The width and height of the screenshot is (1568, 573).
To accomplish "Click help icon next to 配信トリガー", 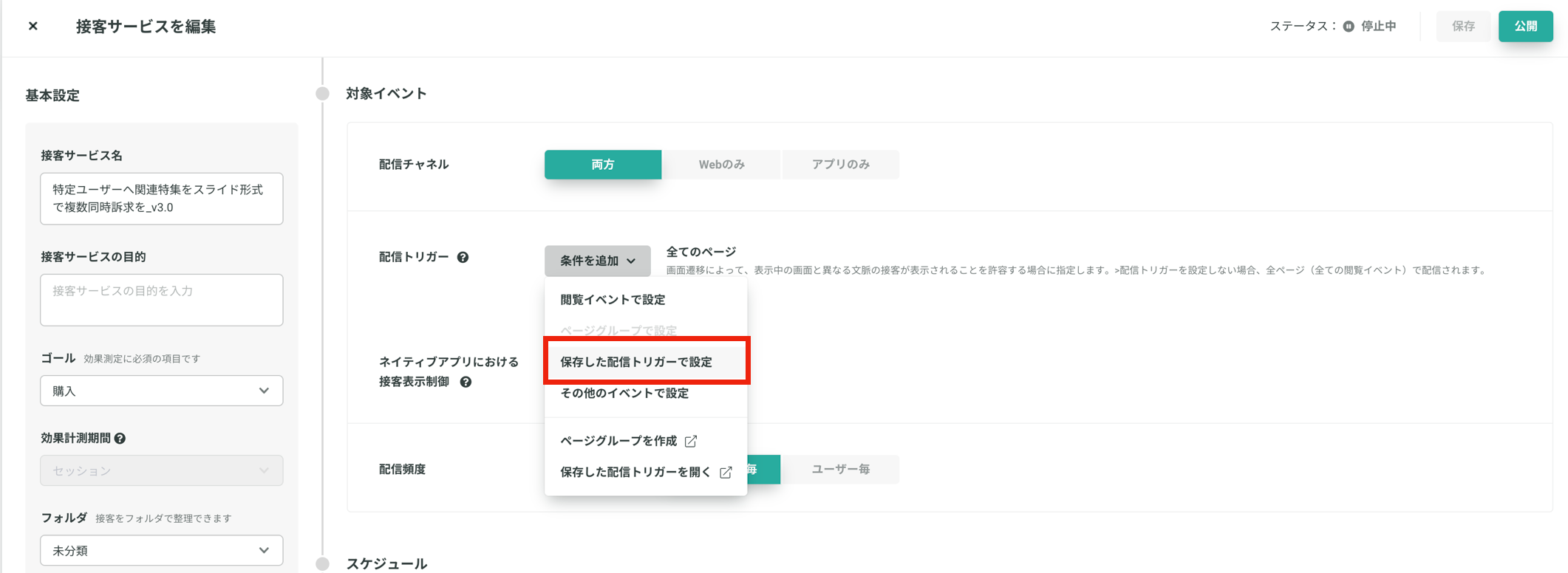I will 463,257.
